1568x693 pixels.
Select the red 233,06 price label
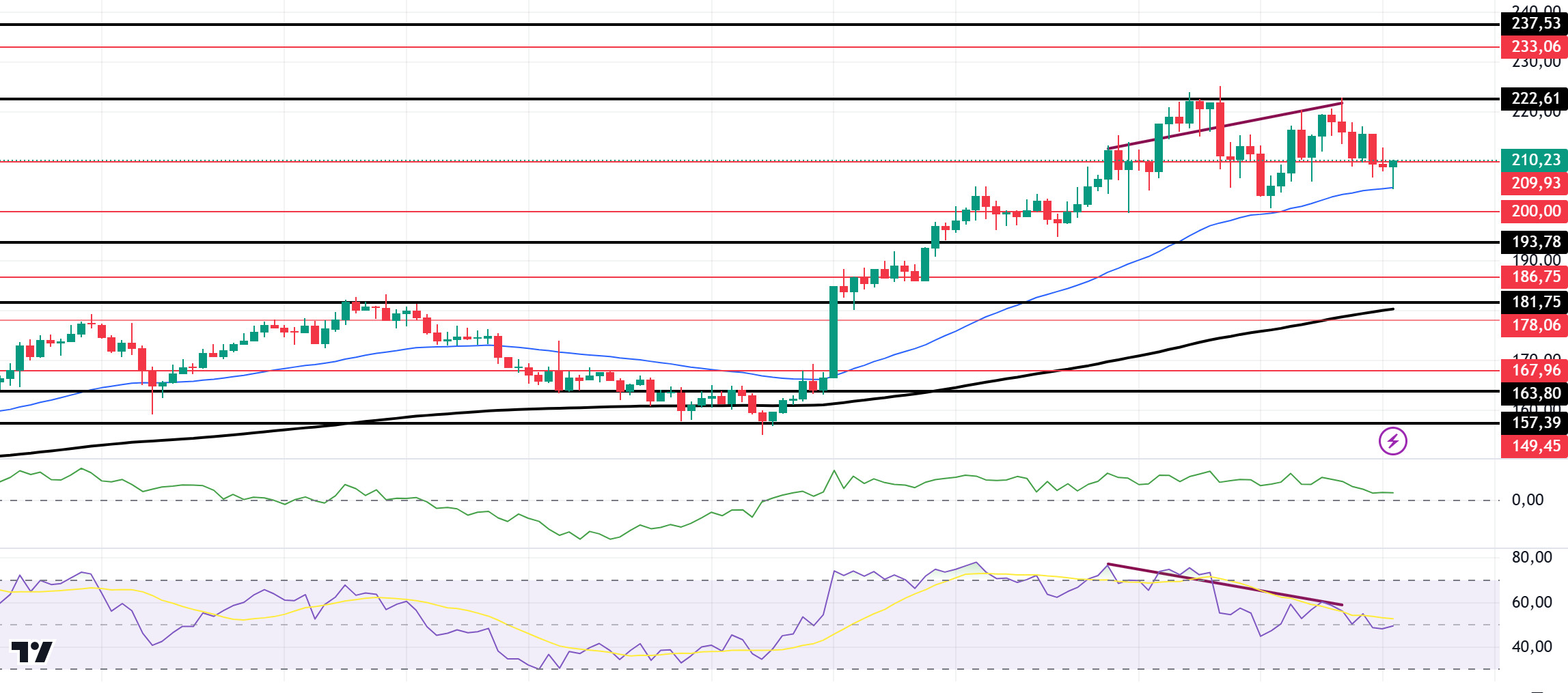tap(1535, 46)
